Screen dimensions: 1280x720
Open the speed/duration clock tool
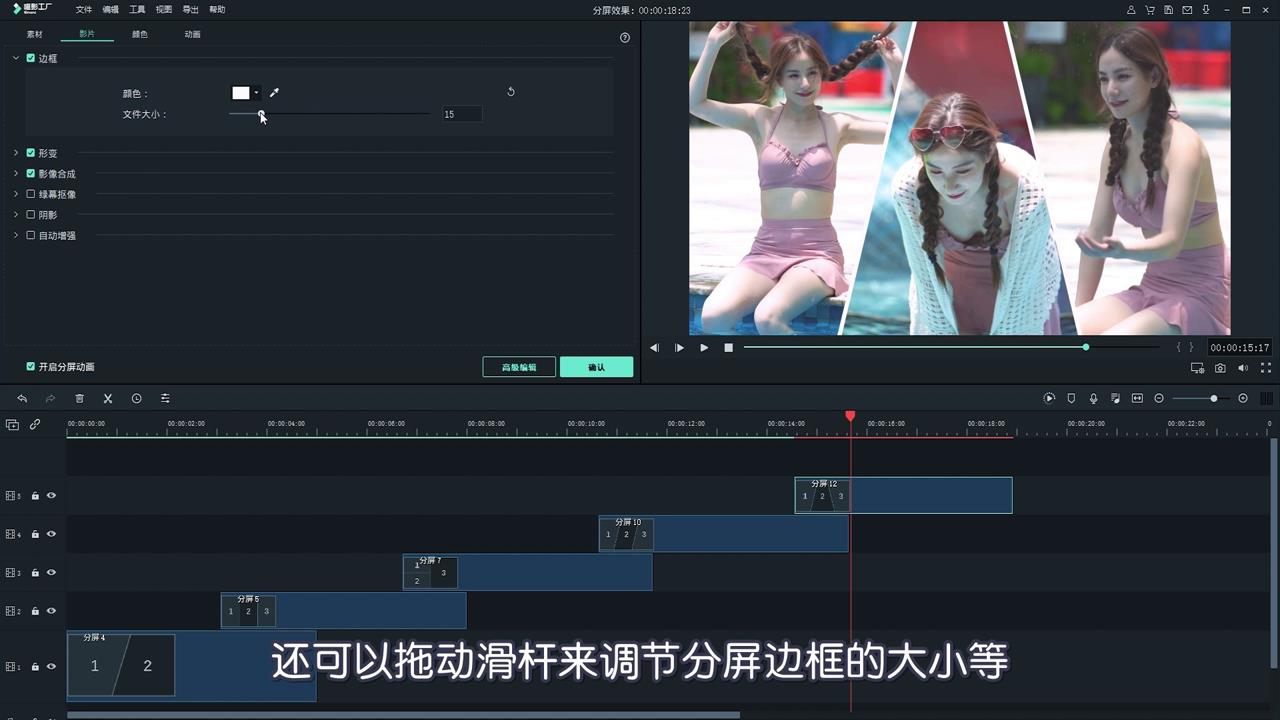click(136, 398)
